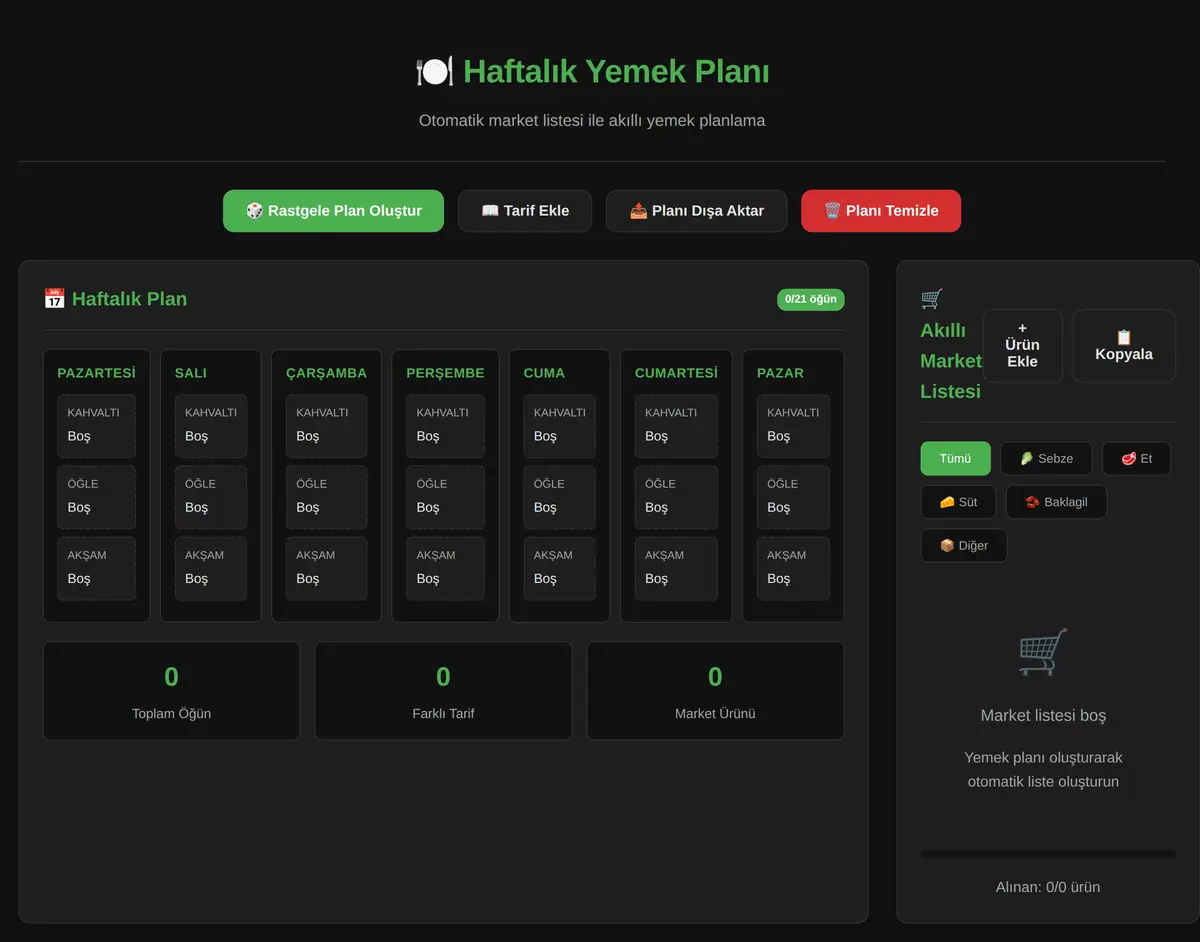
Task: Select Pazar Akşam meal slot
Action: tap(793, 569)
